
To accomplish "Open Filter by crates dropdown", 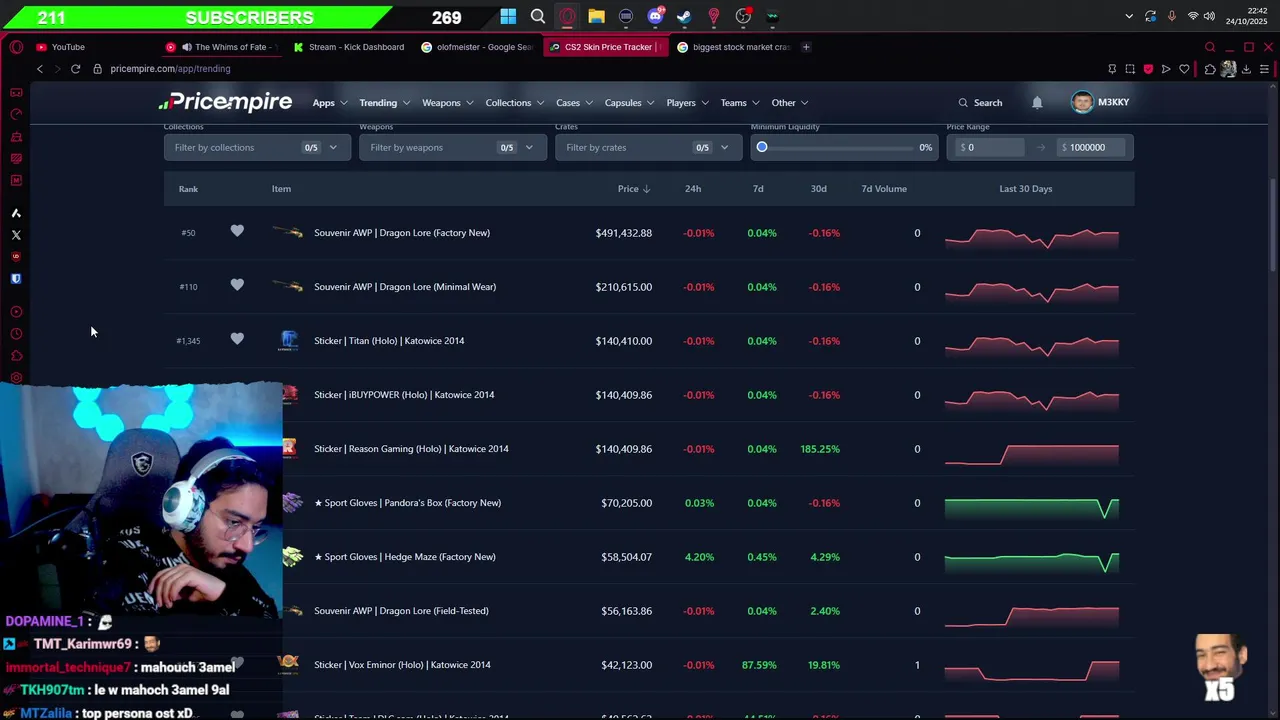I will point(648,147).
